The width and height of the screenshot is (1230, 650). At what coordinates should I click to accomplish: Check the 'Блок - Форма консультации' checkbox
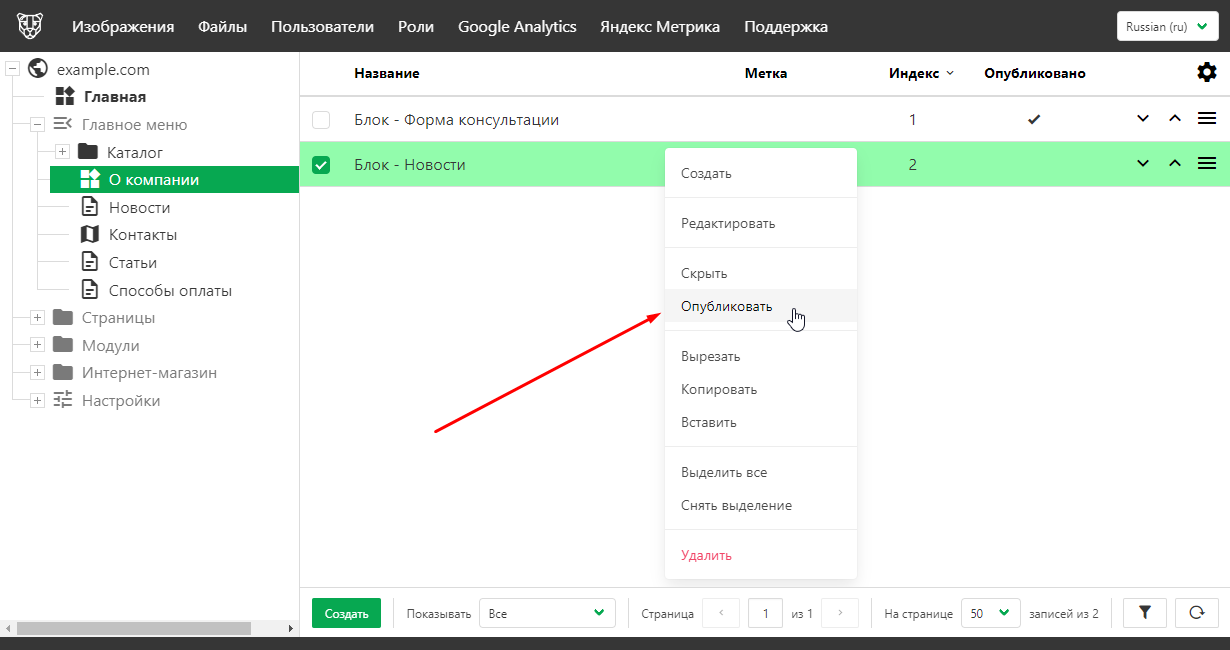pos(321,120)
